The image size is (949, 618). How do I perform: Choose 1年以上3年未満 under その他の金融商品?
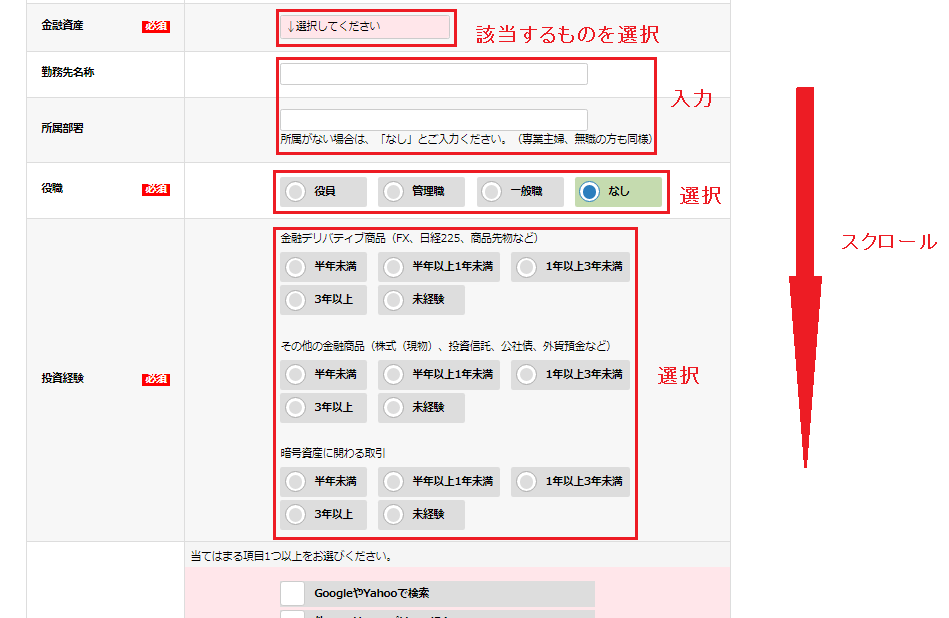pyautogui.click(x=526, y=375)
